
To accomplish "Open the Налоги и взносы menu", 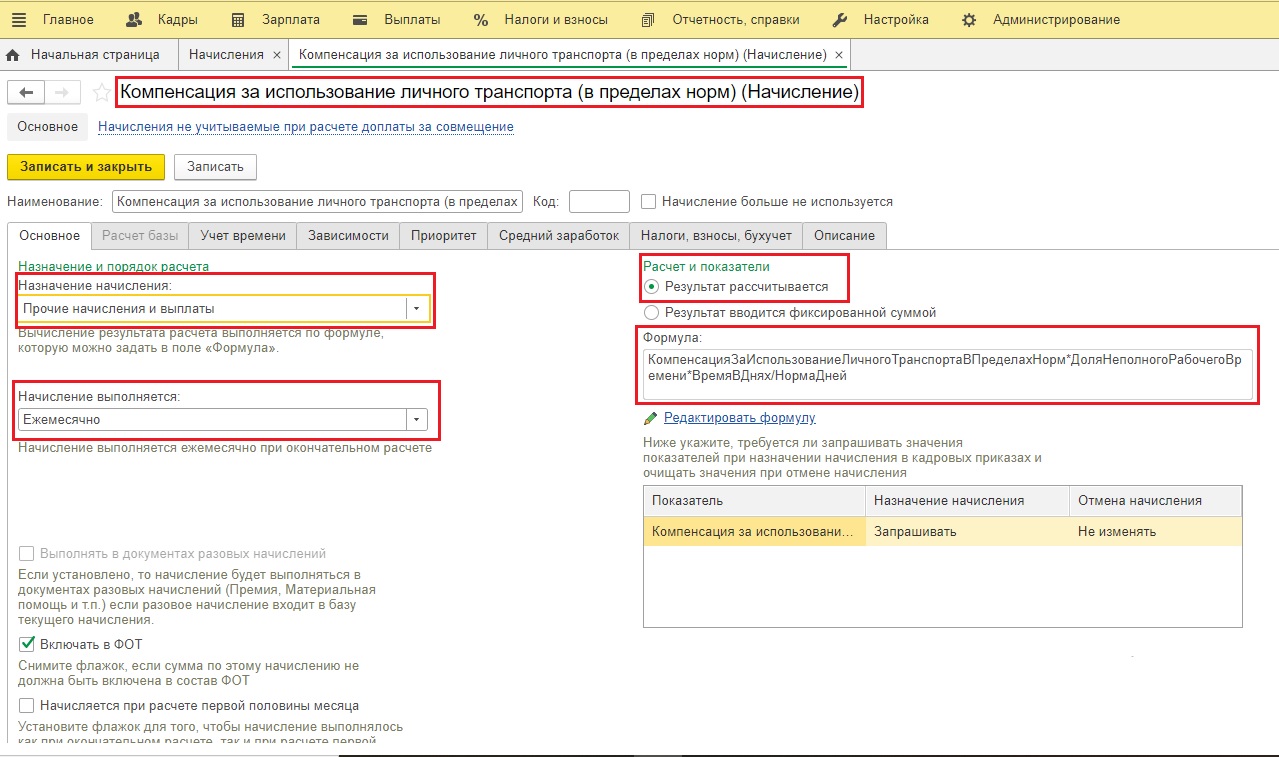I will [x=556, y=19].
